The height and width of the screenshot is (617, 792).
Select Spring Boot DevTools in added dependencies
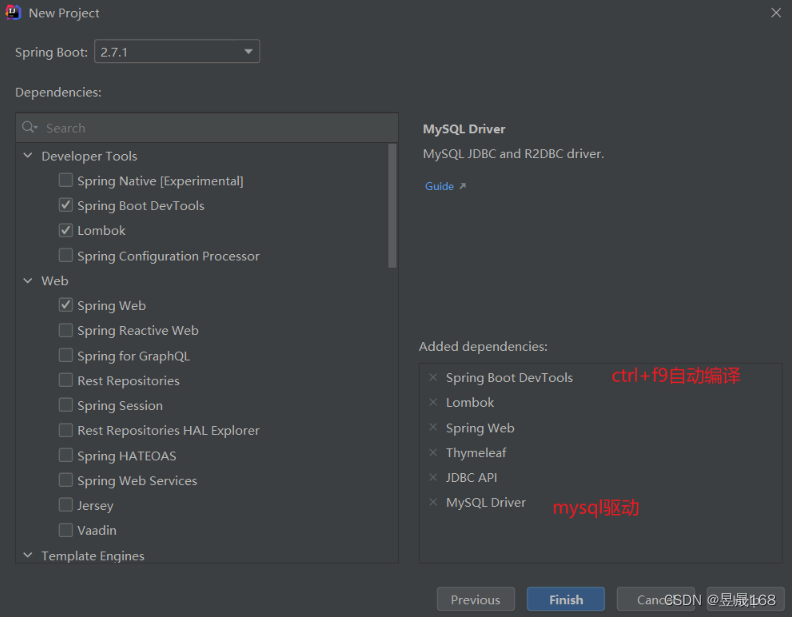[x=509, y=378]
